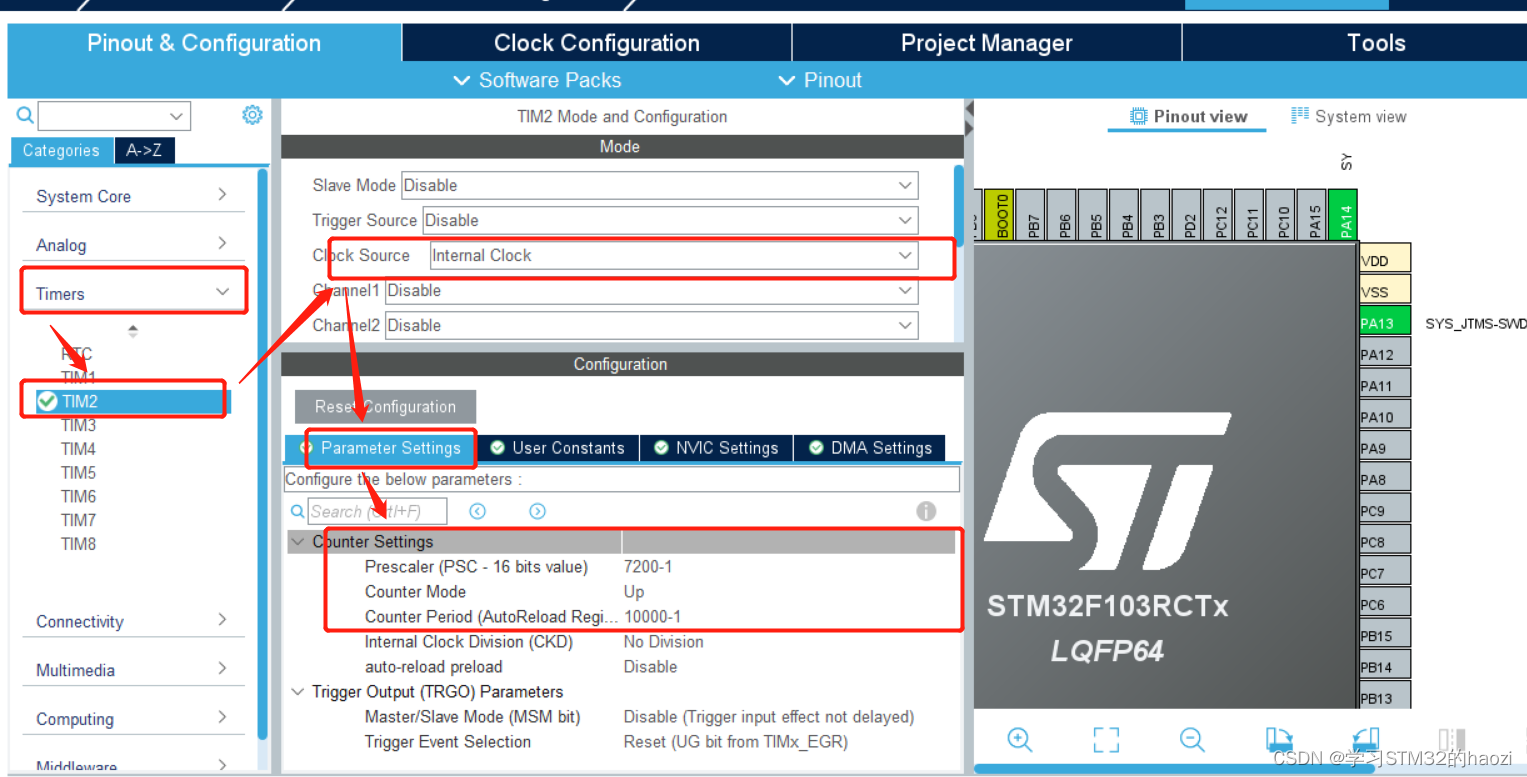Collapse the Counter Settings group
The image size is (1527, 777).
click(298, 542)
